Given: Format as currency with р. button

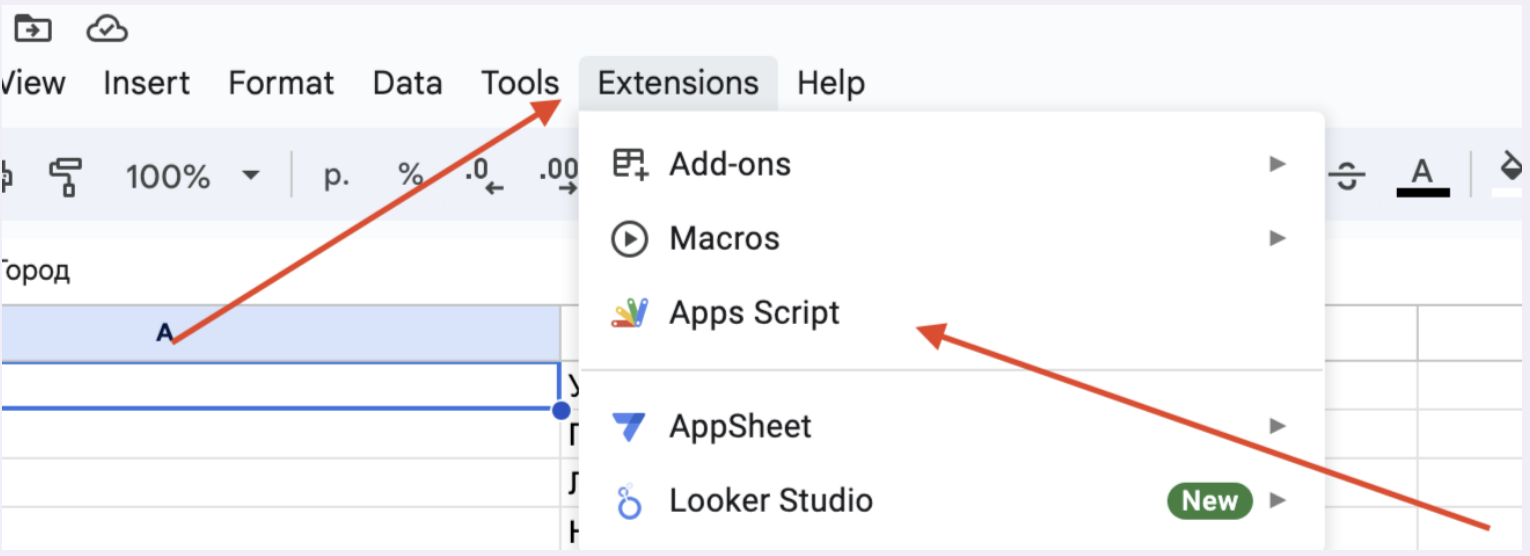Looking at the screenshot, I should pyautogui.click(x=337, y=177).
